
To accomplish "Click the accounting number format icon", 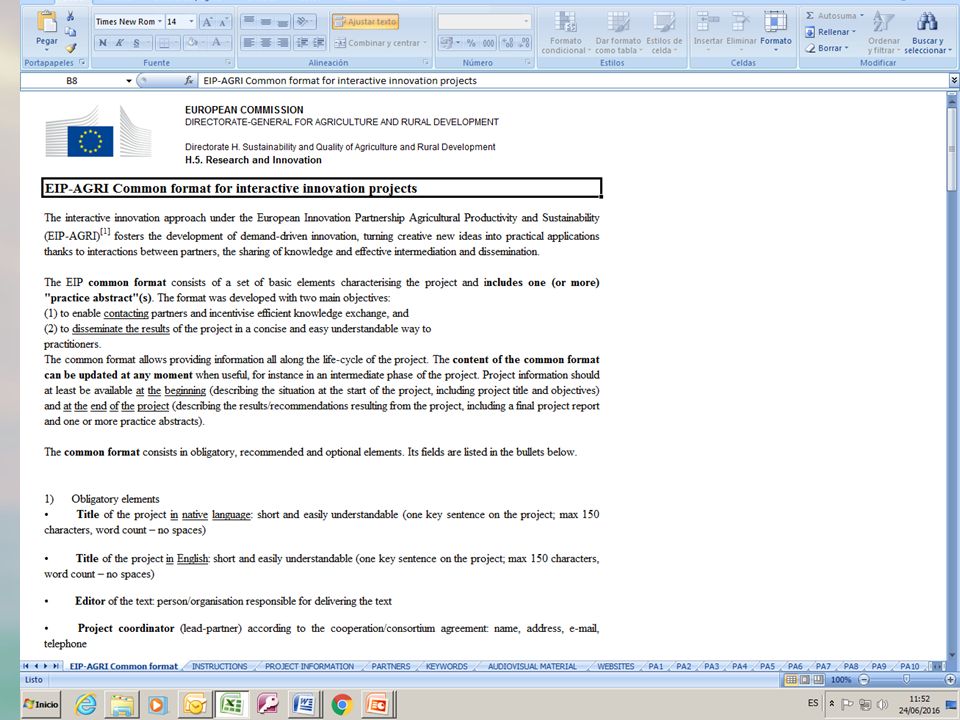I will pos(447,43).
